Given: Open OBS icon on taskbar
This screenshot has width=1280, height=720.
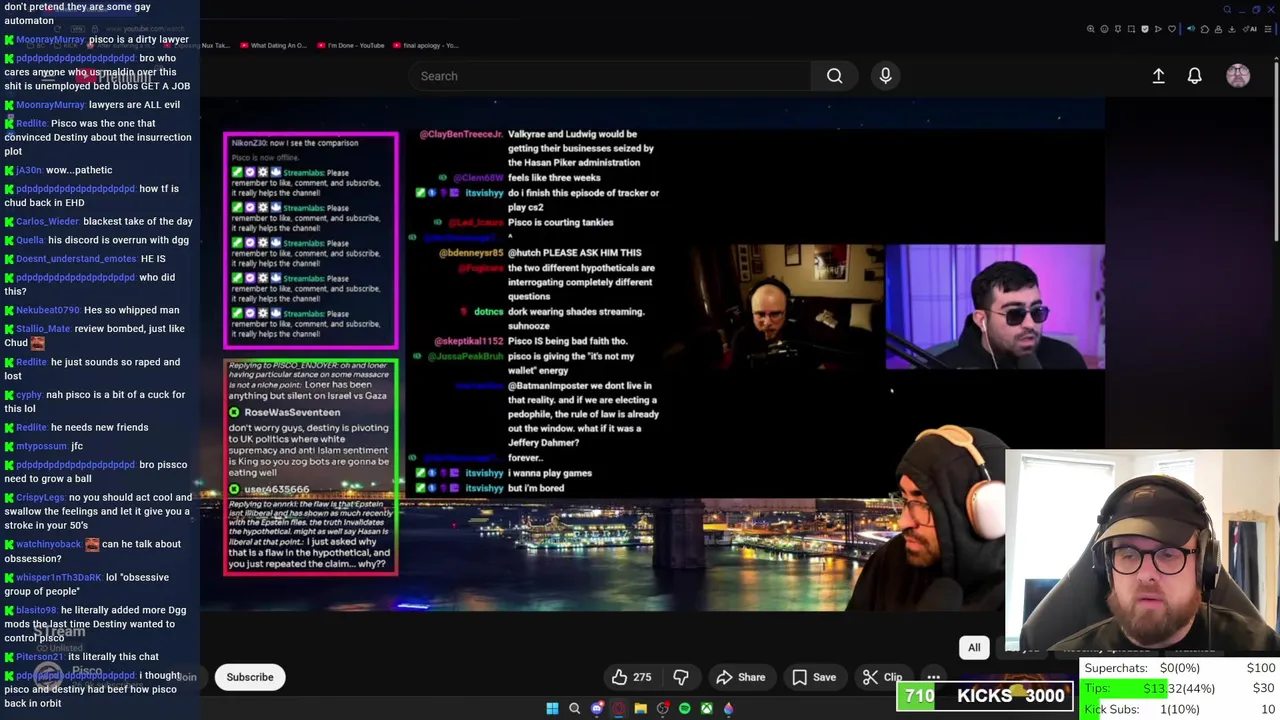Looking at the screenshot, I should pos(663,708).
